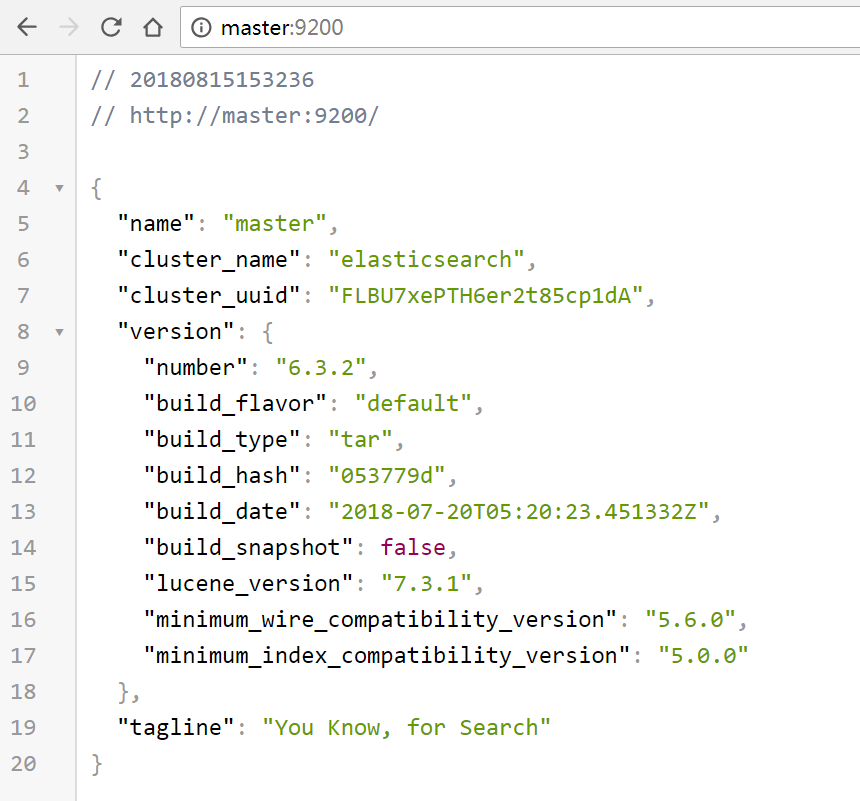Viewport: 860px width, 801px height.
Task: Click line number 13 in the gutter
Action: click(x=23, y=512)
